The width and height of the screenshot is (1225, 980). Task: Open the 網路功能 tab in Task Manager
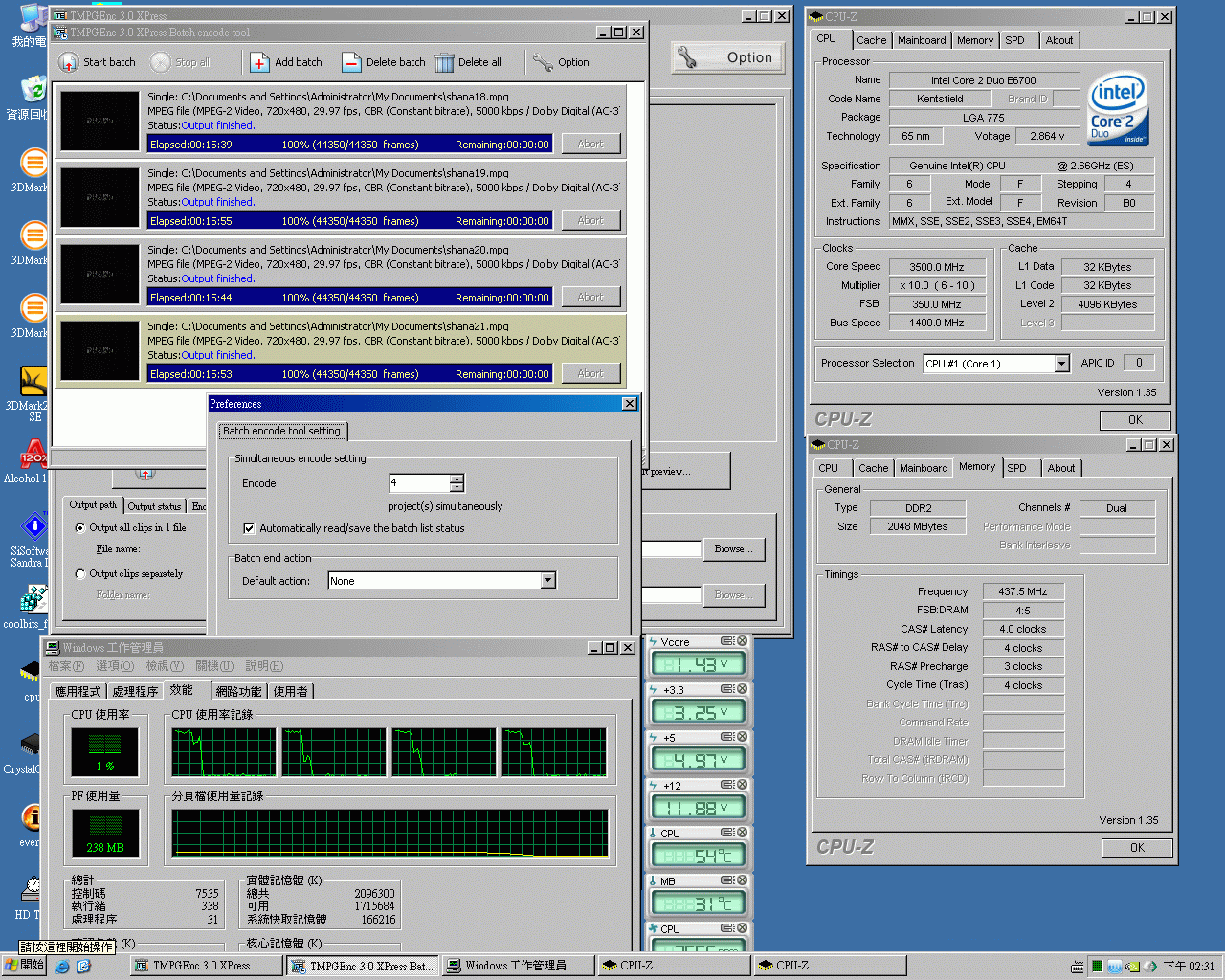pyautogui.click(x=238, y=691)
